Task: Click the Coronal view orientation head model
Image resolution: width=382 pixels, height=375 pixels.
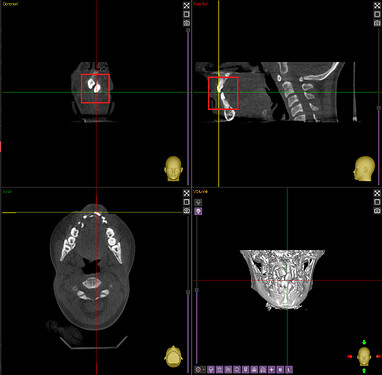Action: pyautogui.click(x=173, y=169)
